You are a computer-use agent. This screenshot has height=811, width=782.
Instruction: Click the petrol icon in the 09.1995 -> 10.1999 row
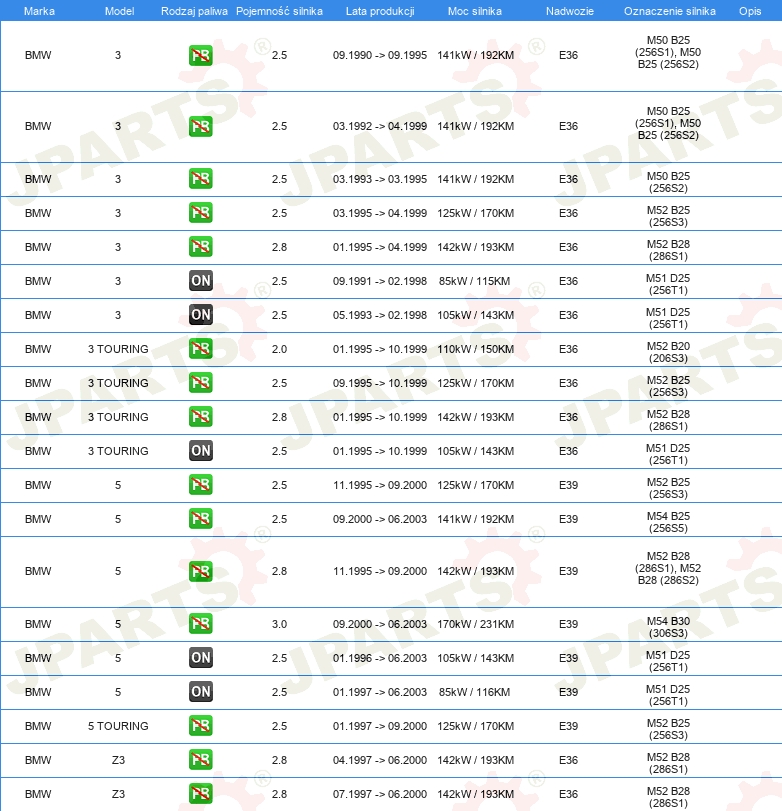pos(201,383)
